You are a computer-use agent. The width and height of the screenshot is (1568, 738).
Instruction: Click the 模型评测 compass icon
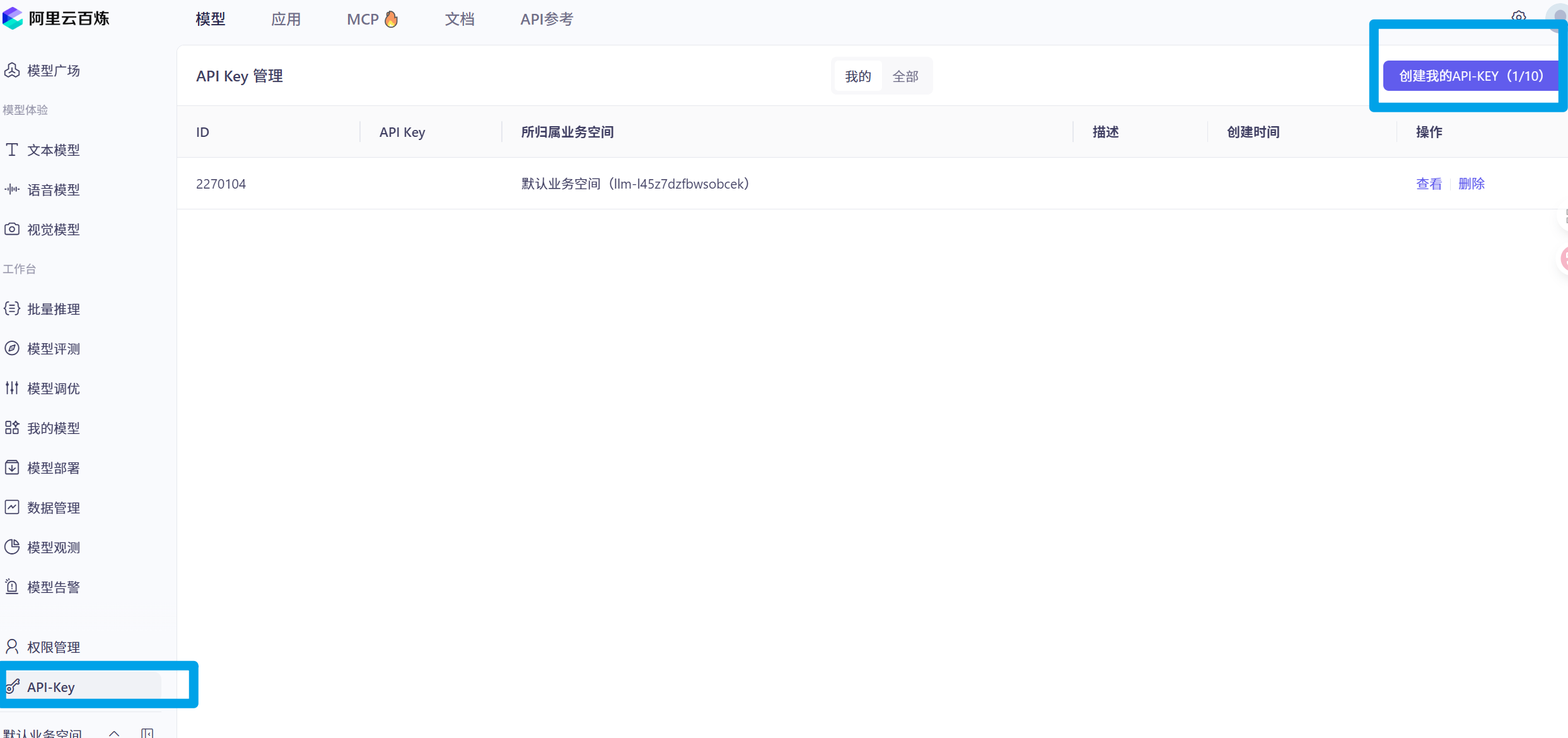[12, 348]
